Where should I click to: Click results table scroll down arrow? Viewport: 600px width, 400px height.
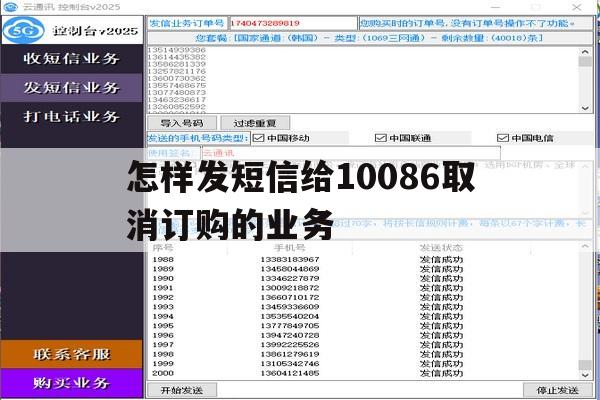[585, 376]
